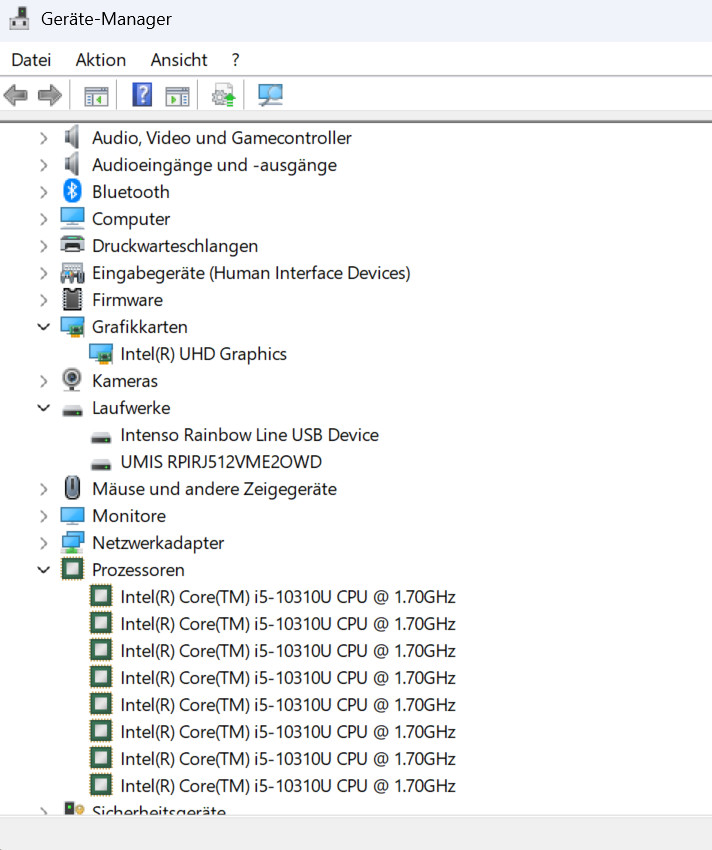Click the show/hide console tree icon
Viewport: 712px width, 850px height.
96,96
